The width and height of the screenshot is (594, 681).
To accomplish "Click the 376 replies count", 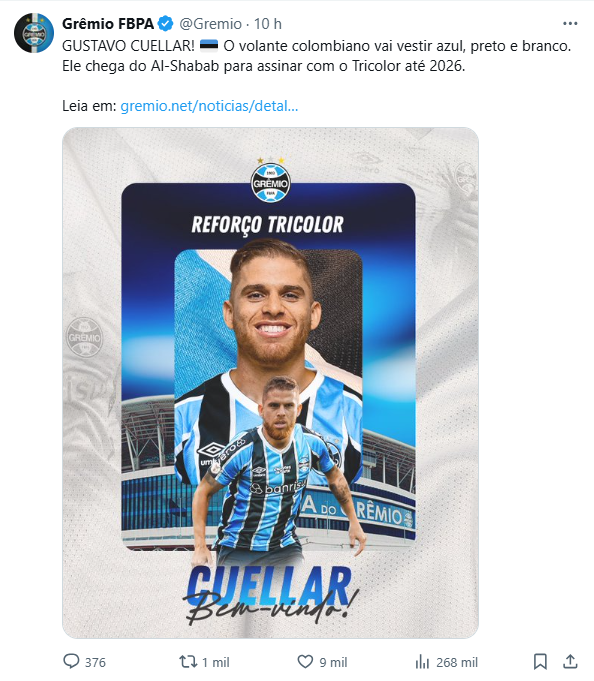I will tap(95, 662).
